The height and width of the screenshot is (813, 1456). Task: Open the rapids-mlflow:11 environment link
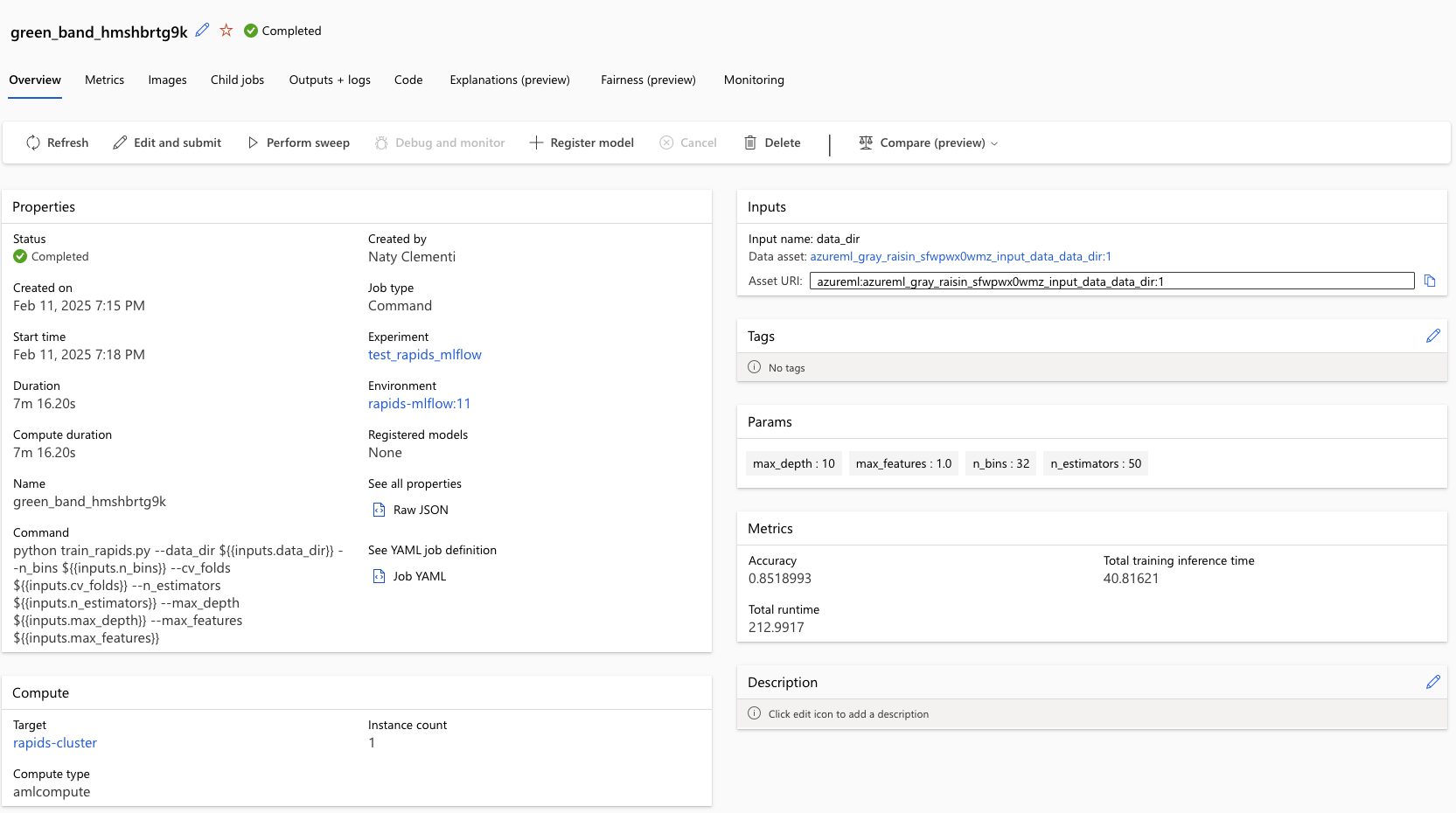pos(419,403)
